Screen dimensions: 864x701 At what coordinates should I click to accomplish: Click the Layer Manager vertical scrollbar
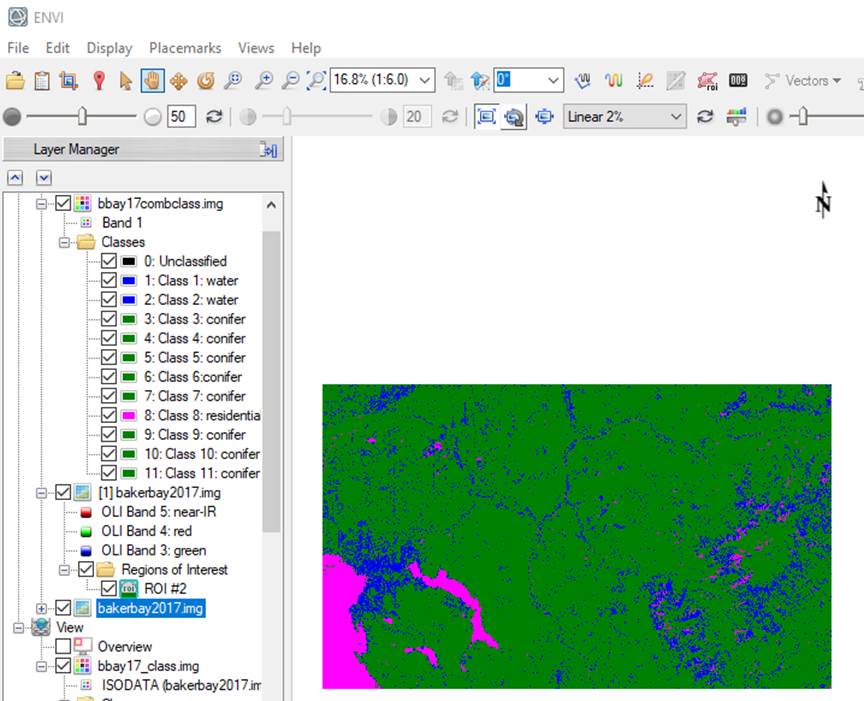(x=271, y=380)
